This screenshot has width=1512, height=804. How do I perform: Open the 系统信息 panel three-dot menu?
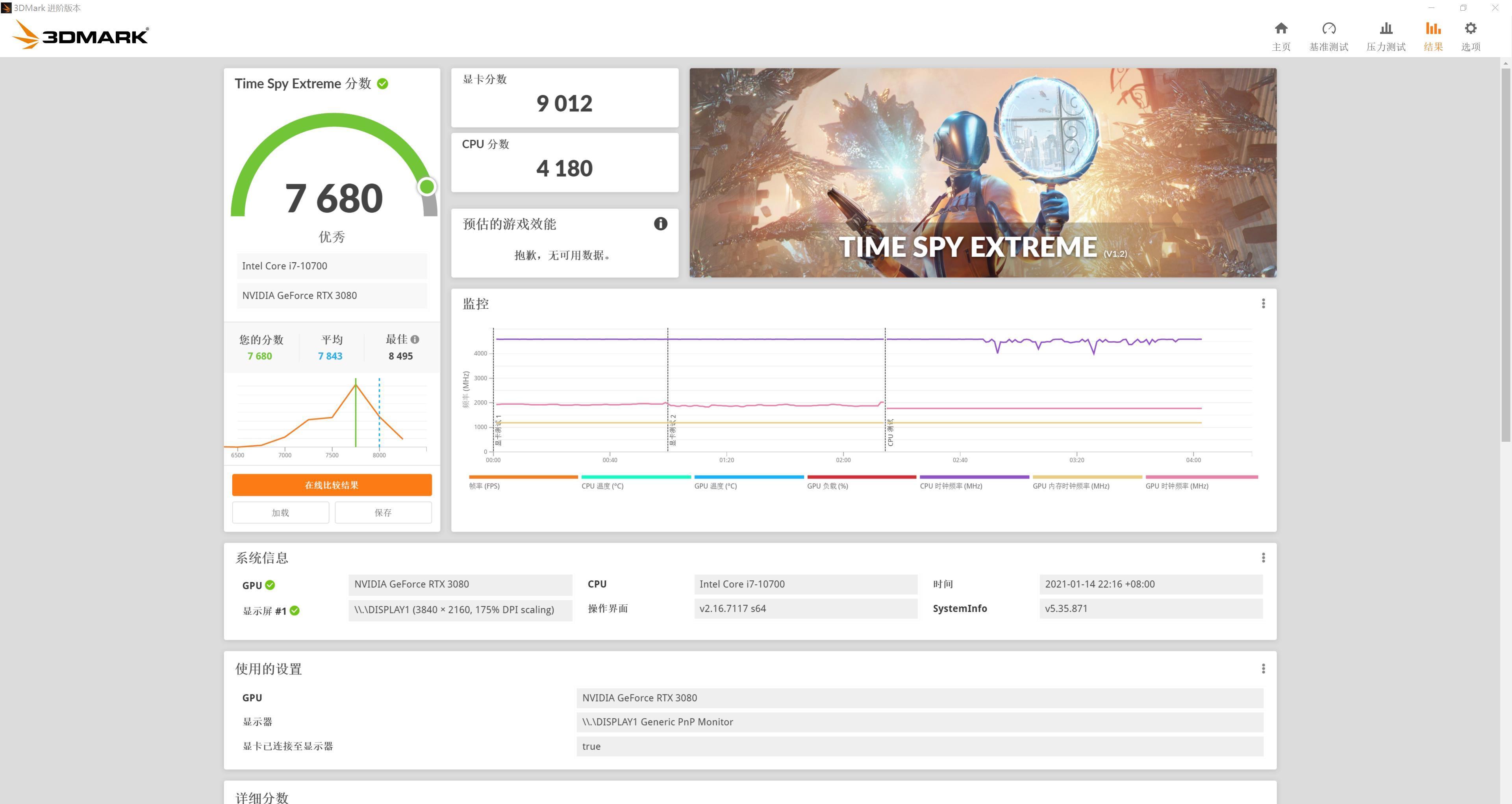point(1263,558)
